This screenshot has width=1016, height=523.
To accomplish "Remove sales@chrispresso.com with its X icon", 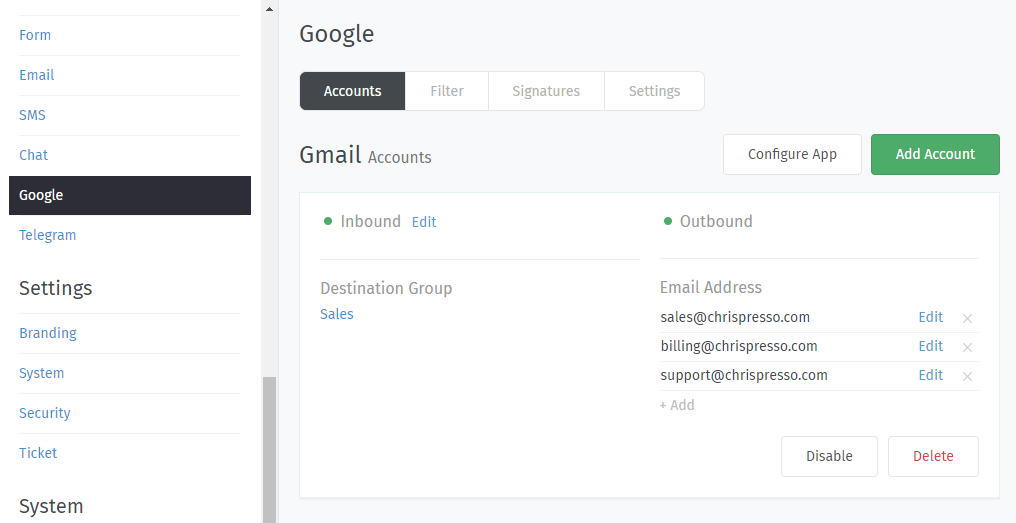I will 967,318.
